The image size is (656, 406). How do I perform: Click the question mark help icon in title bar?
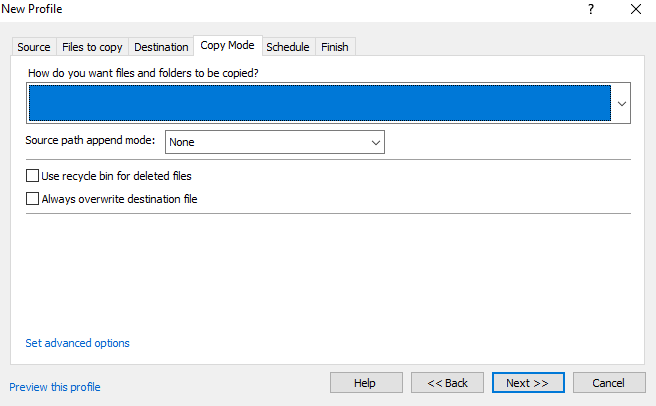[590, 9]
